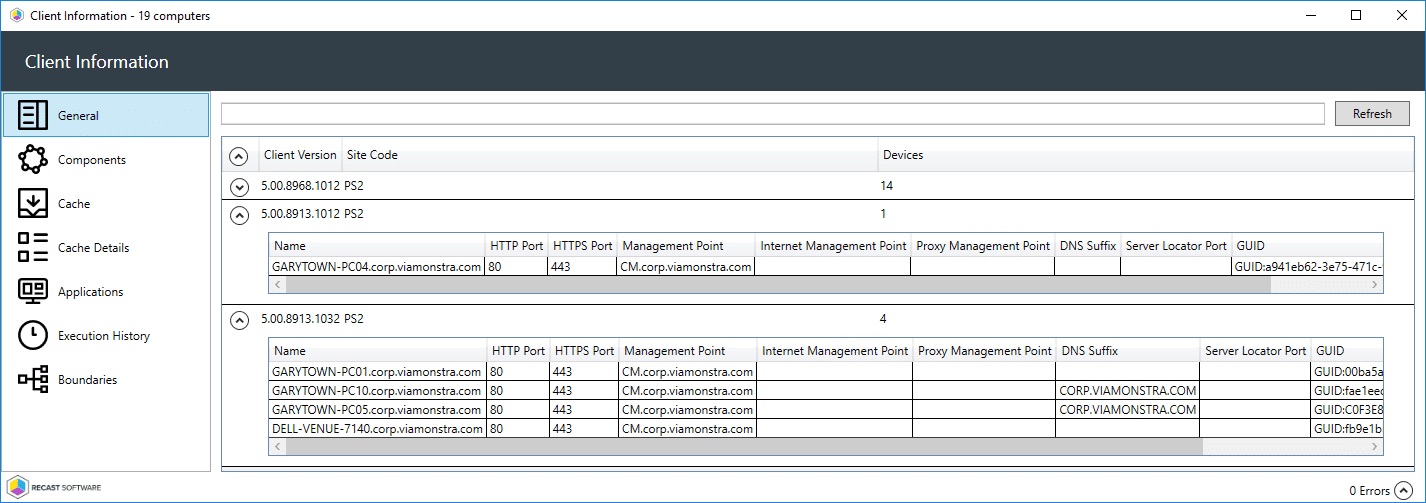Click GUID cell of DELL-VENUE-7140 row
1426x503 pixels.
pyautogui.click(x=1348, y=429)
